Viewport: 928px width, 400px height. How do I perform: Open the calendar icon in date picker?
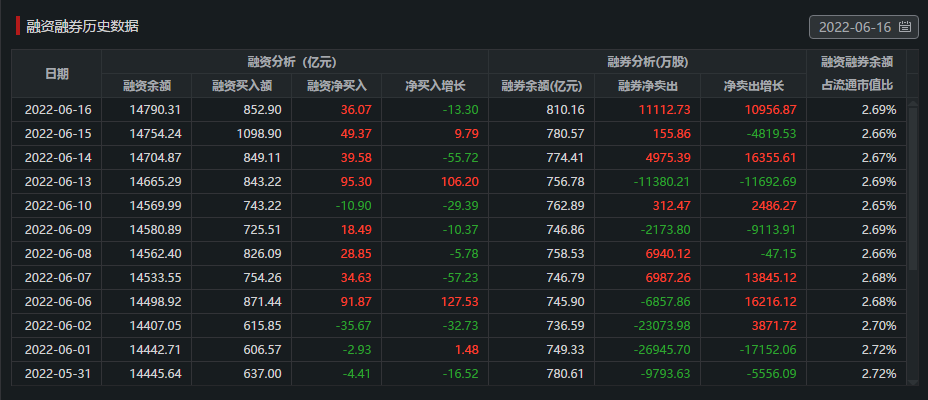pos(905,27)
